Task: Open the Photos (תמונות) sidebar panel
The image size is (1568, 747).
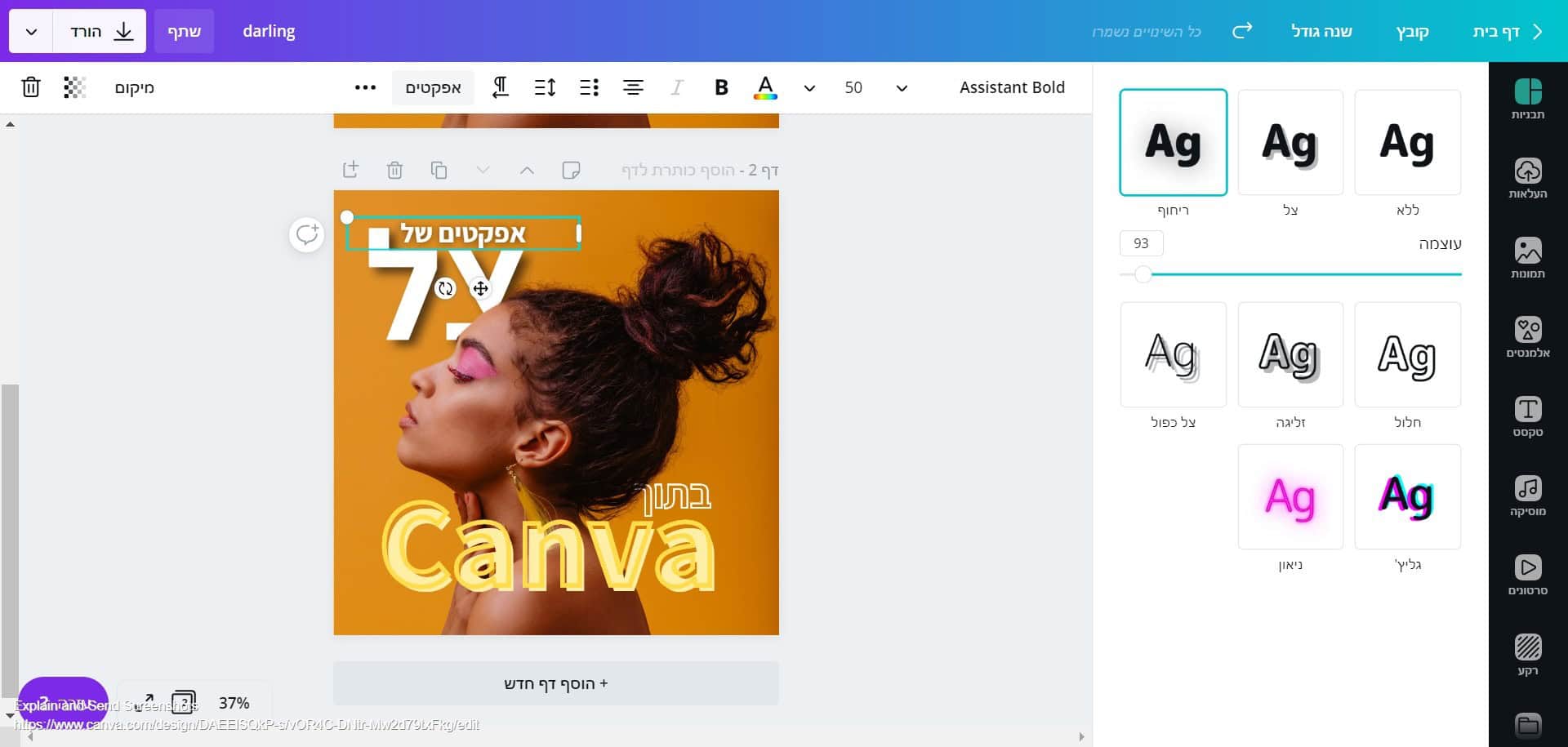Action: pos(1527,258)
